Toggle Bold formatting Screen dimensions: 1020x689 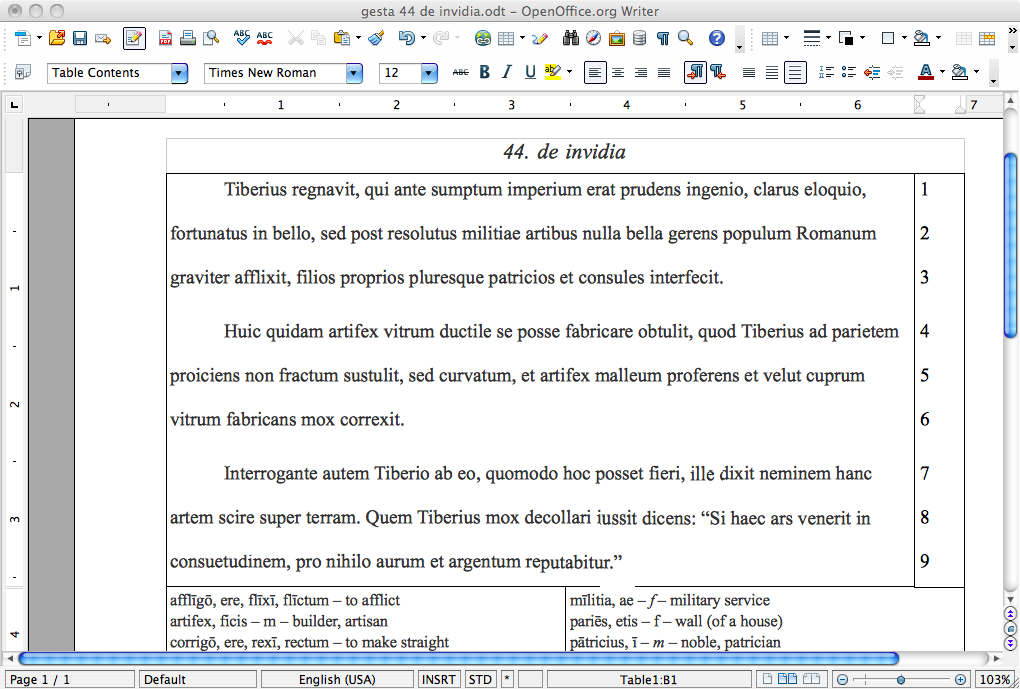(485, 72)
